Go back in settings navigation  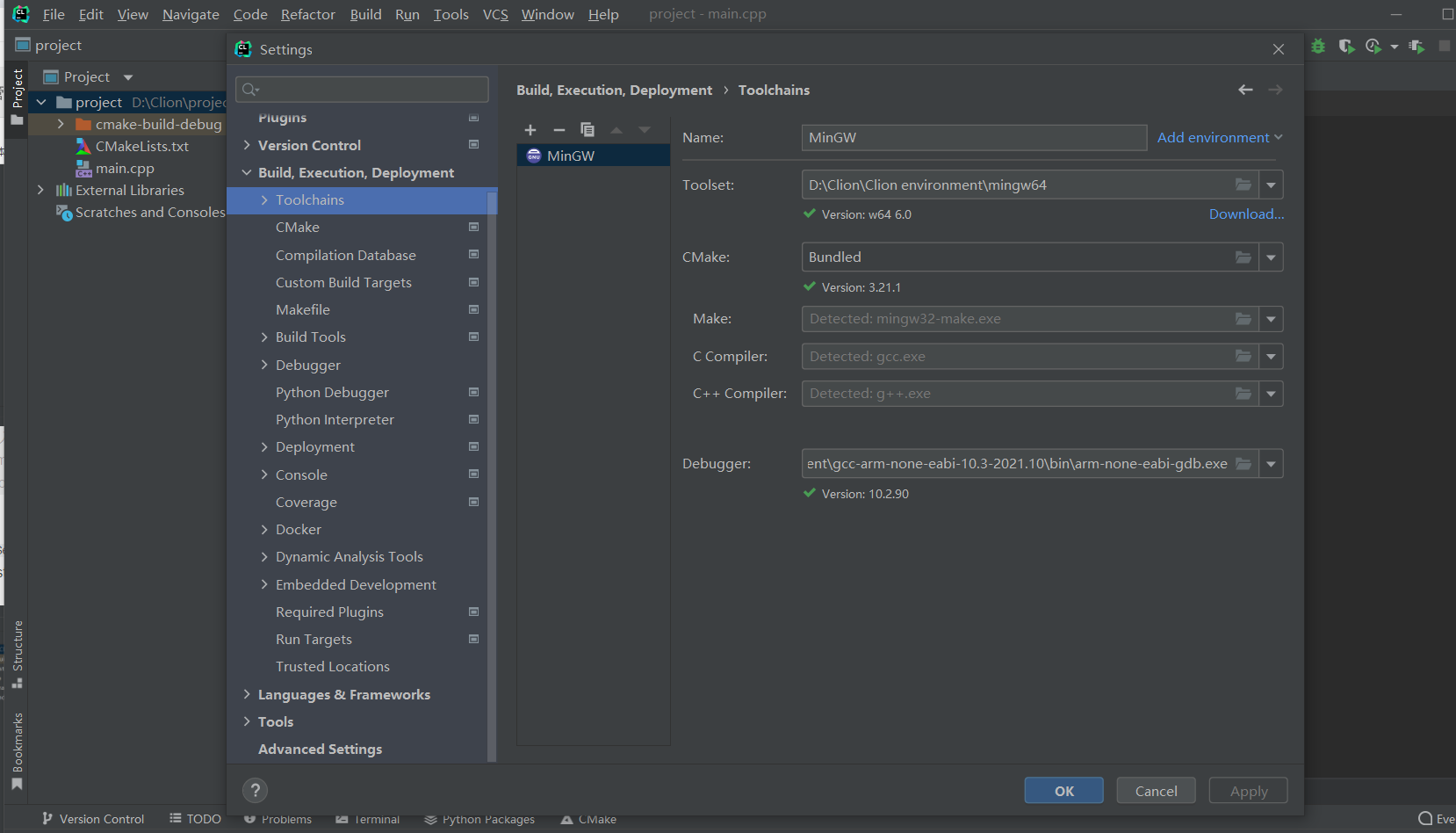click(1245, 90)
